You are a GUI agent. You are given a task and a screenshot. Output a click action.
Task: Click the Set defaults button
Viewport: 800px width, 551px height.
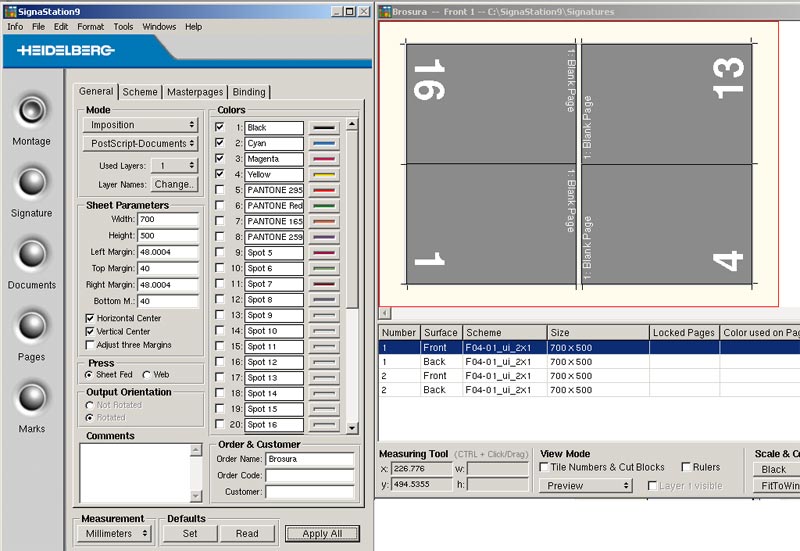[x=190, y=534]
